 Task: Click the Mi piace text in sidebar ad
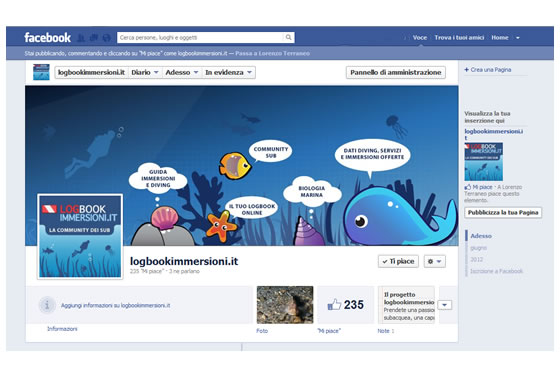pos(482,187)
